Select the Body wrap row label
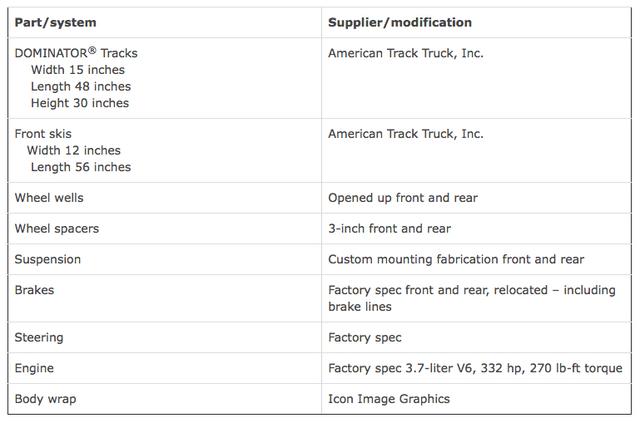 (x=45, y=399)
